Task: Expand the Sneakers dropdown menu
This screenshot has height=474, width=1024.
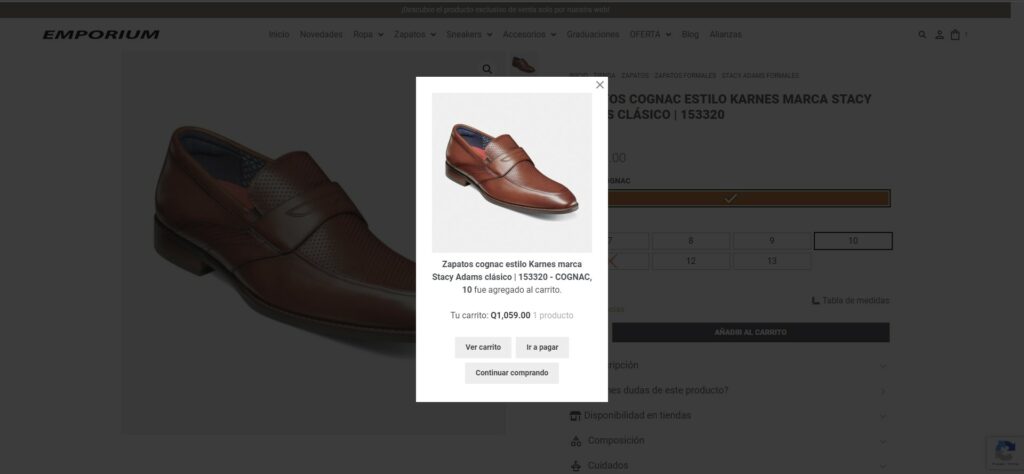Action: pos(470,35)
